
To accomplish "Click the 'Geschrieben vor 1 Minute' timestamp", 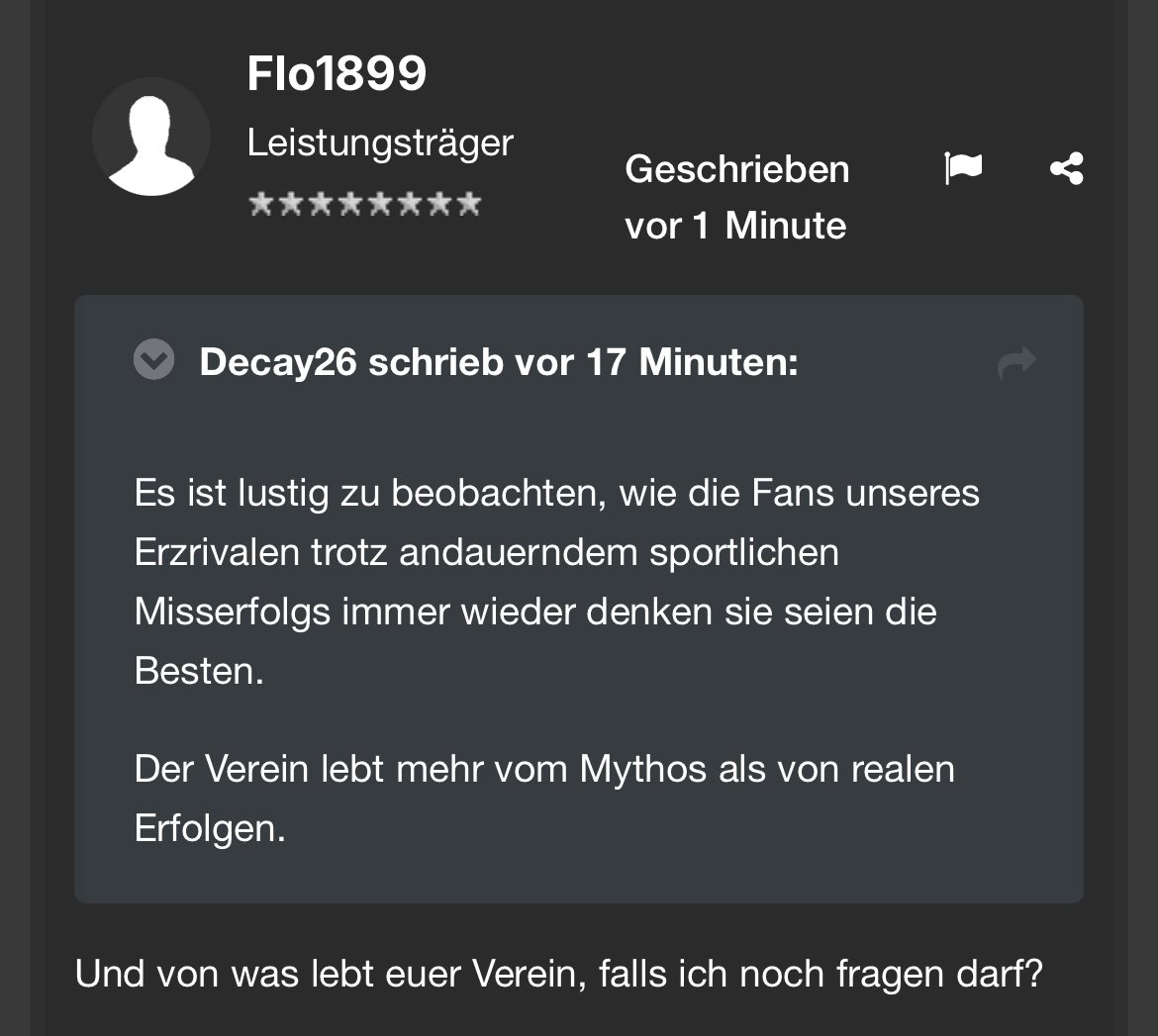I will click(737, 197).
